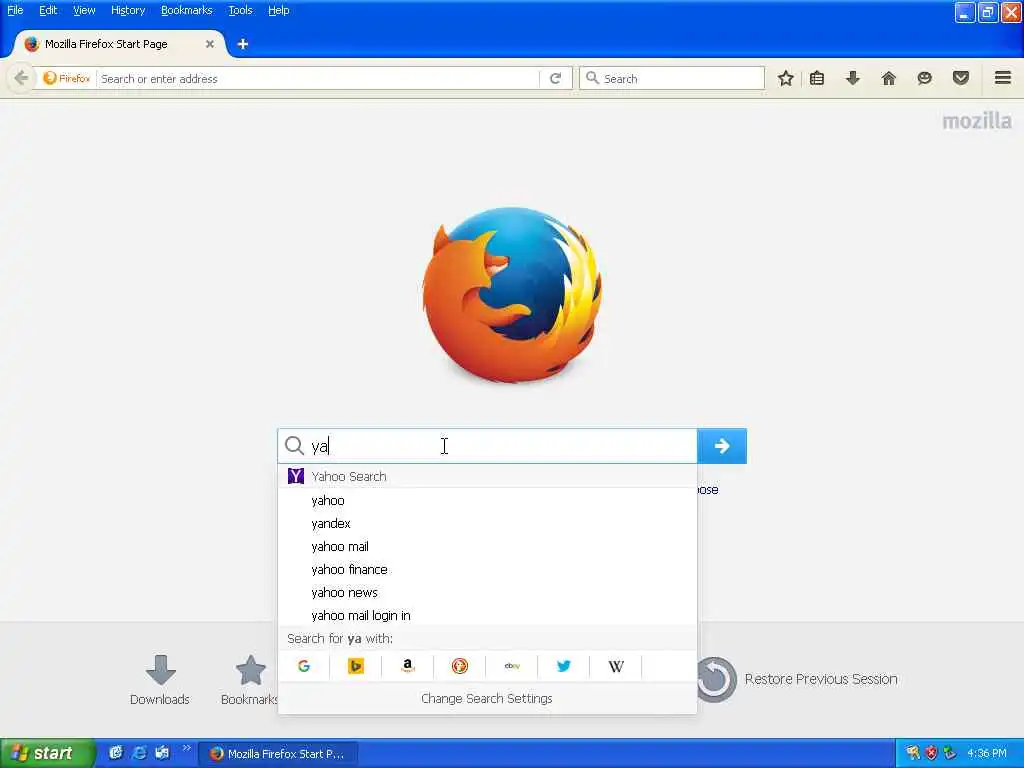This screenshot has height=768, width=1024.
Task: Save to Pocket icon
Action: pyautogui.click(x=960, y=78)
